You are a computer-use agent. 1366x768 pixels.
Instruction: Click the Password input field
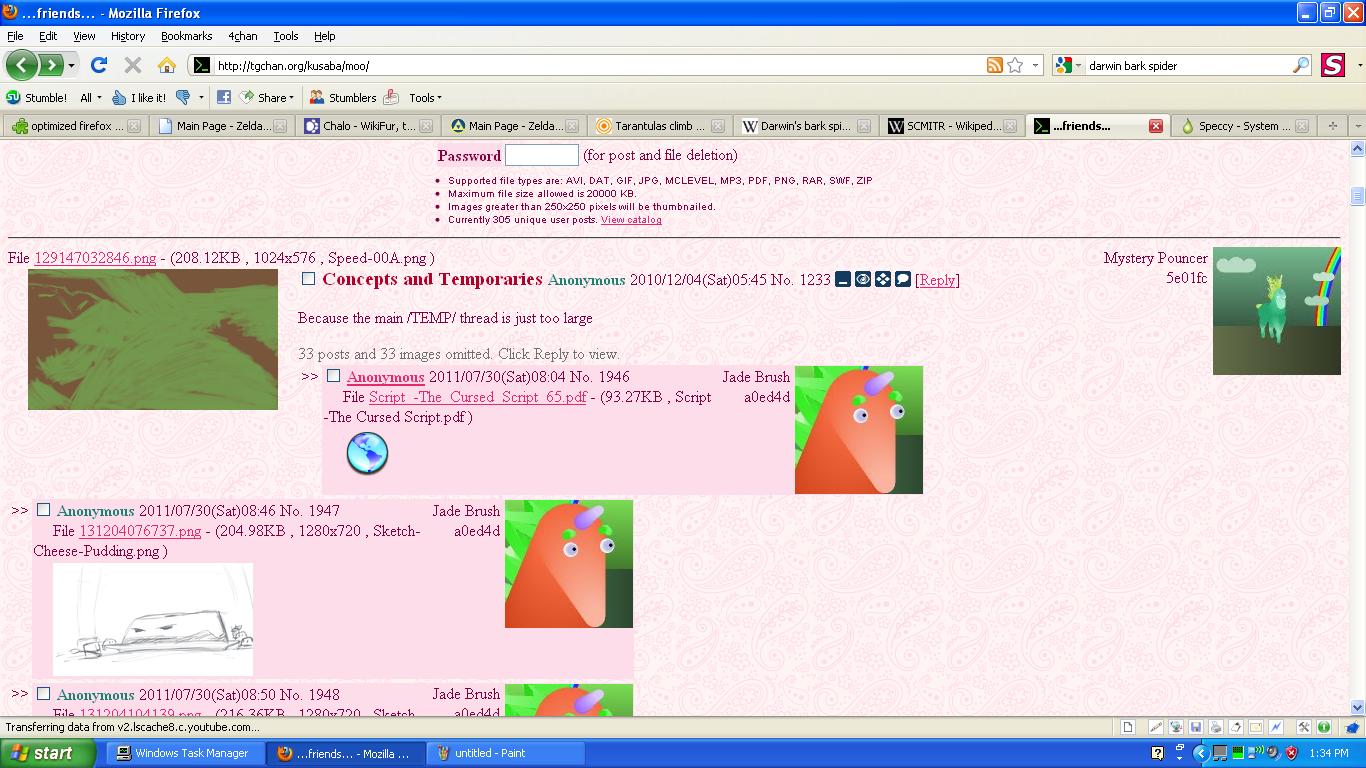(x=541, y=155)
